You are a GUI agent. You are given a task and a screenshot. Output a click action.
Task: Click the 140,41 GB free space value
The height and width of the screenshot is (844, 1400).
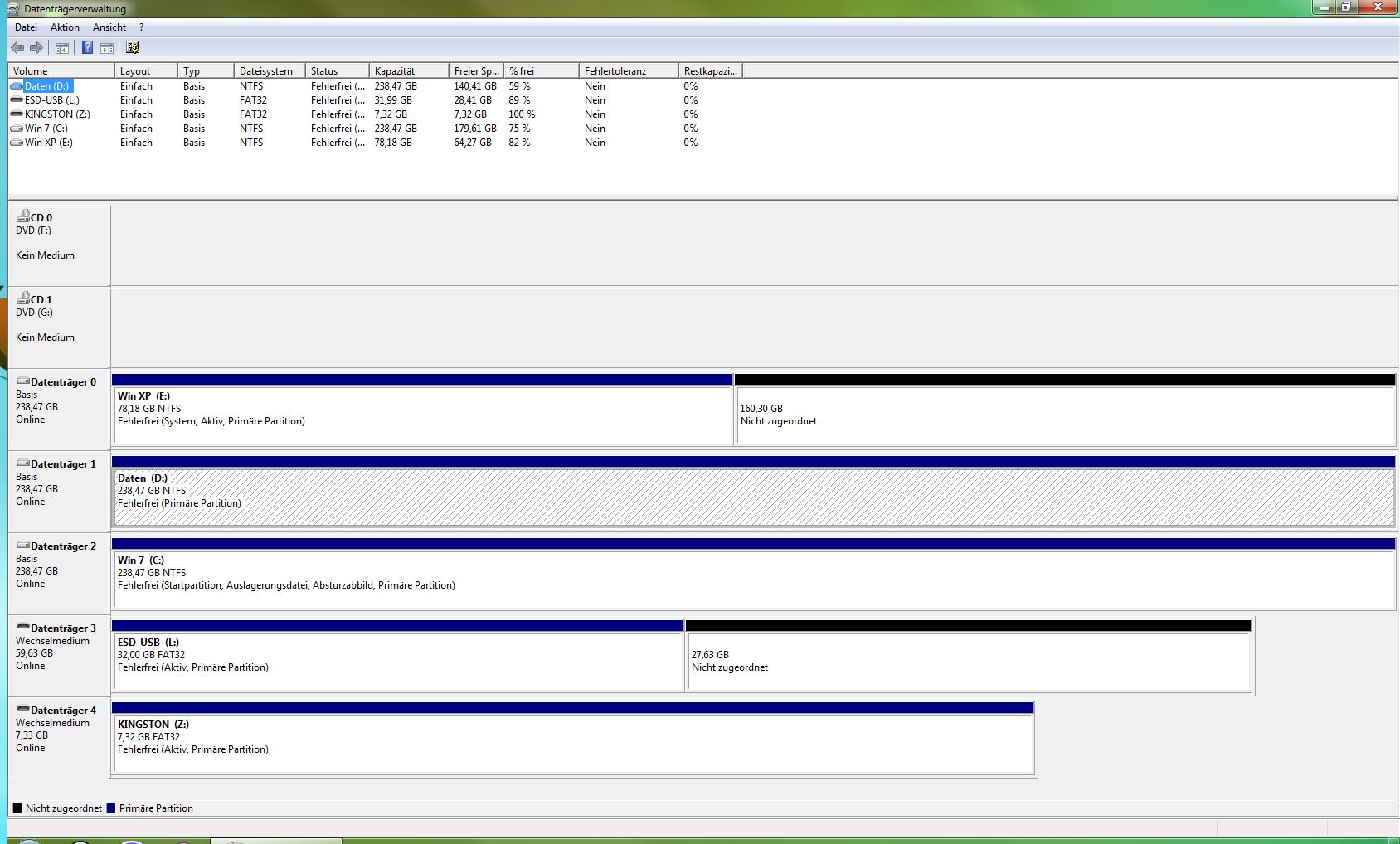pos(475,86)
